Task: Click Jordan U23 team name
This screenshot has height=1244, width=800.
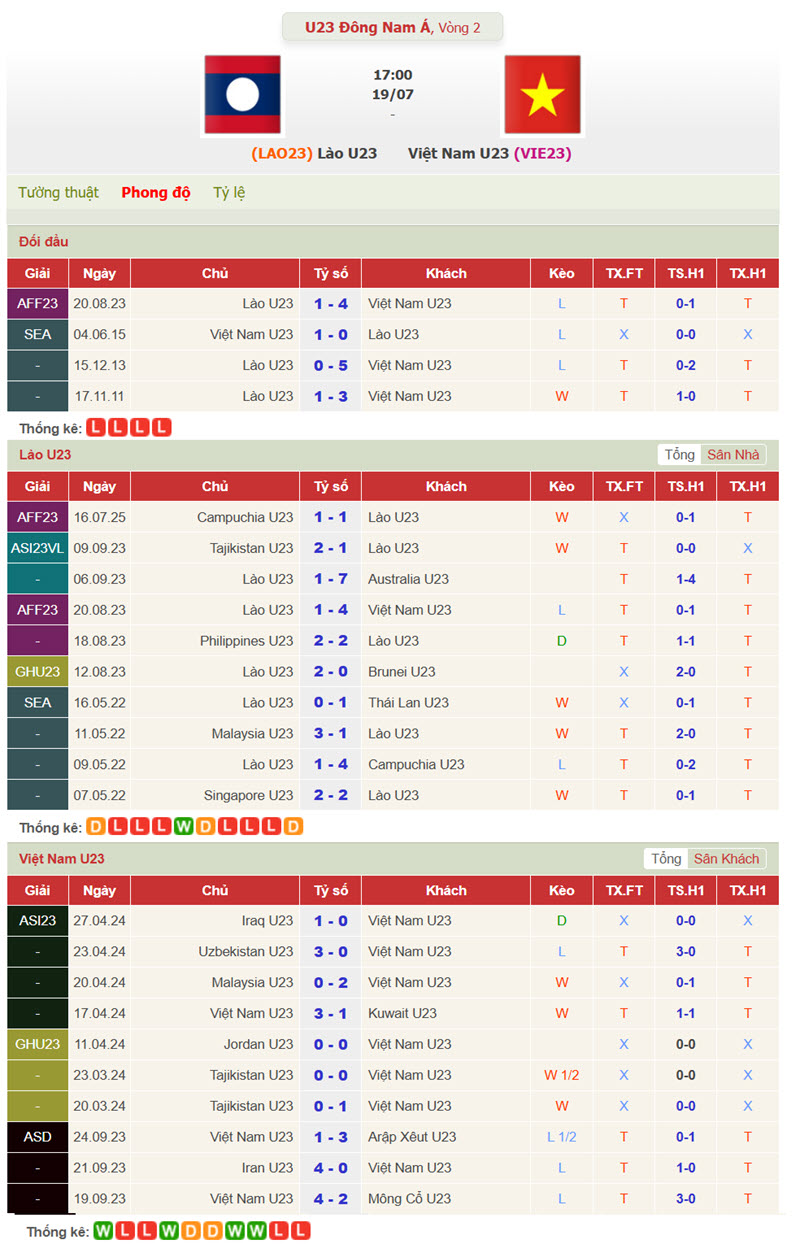Action: 259,1045
